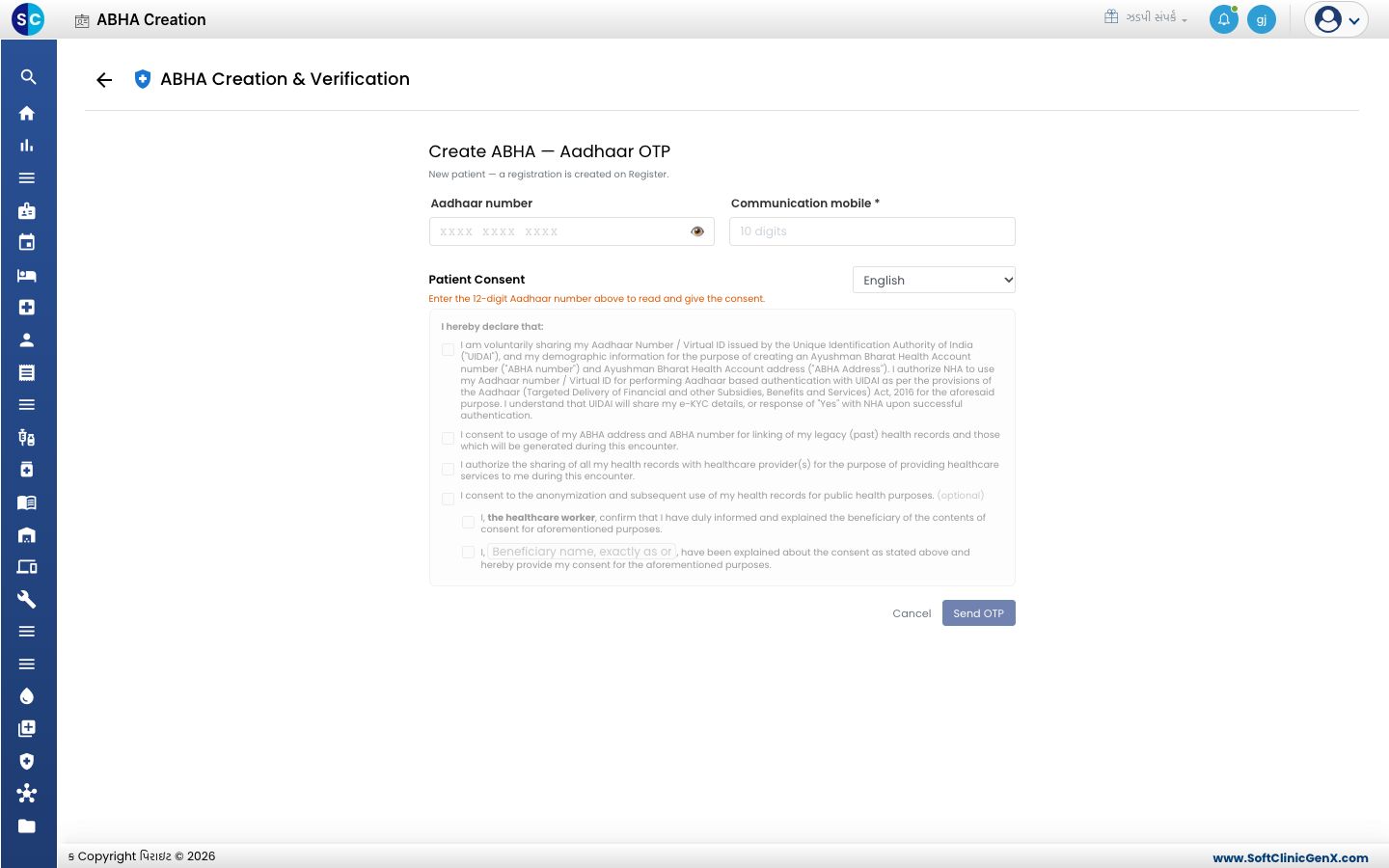Focus the Aadhaar number input field
This screenshot has height=868, width=1389.
click(x=571, y=231)
